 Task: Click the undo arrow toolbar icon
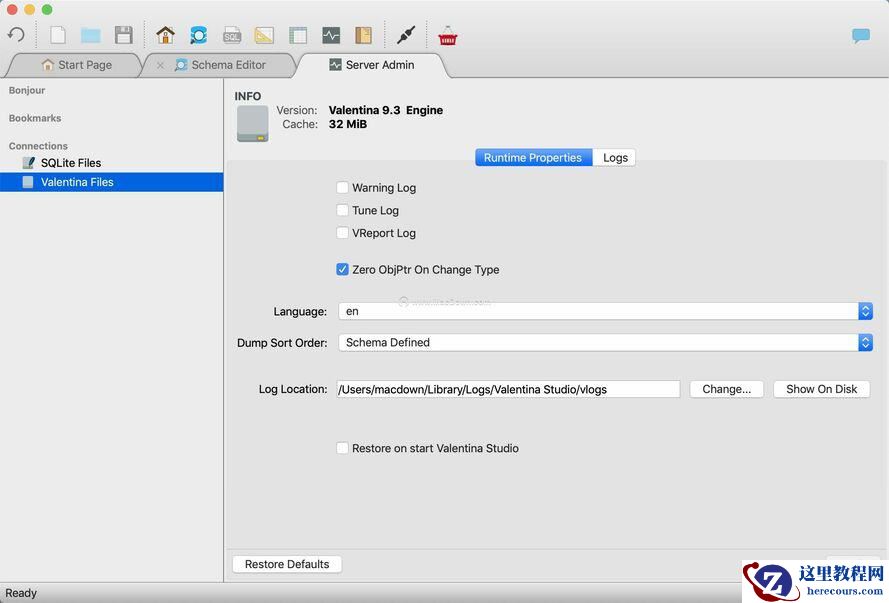point(16,35)
